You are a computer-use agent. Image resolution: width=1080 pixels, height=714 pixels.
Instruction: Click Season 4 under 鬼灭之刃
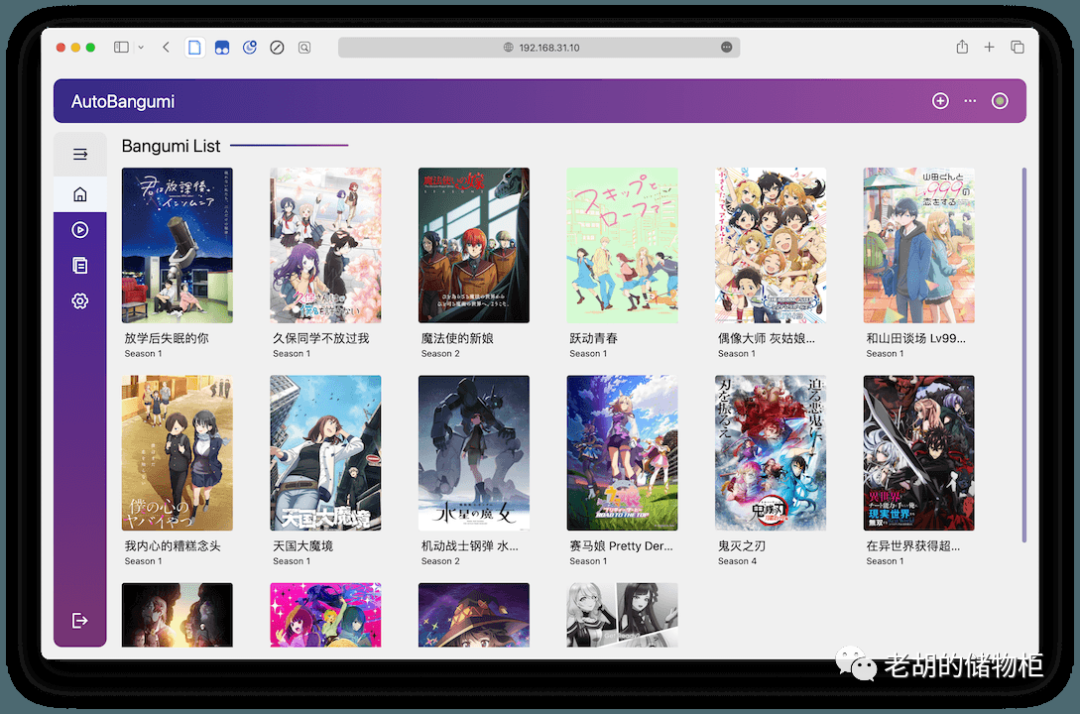[737, 561]
